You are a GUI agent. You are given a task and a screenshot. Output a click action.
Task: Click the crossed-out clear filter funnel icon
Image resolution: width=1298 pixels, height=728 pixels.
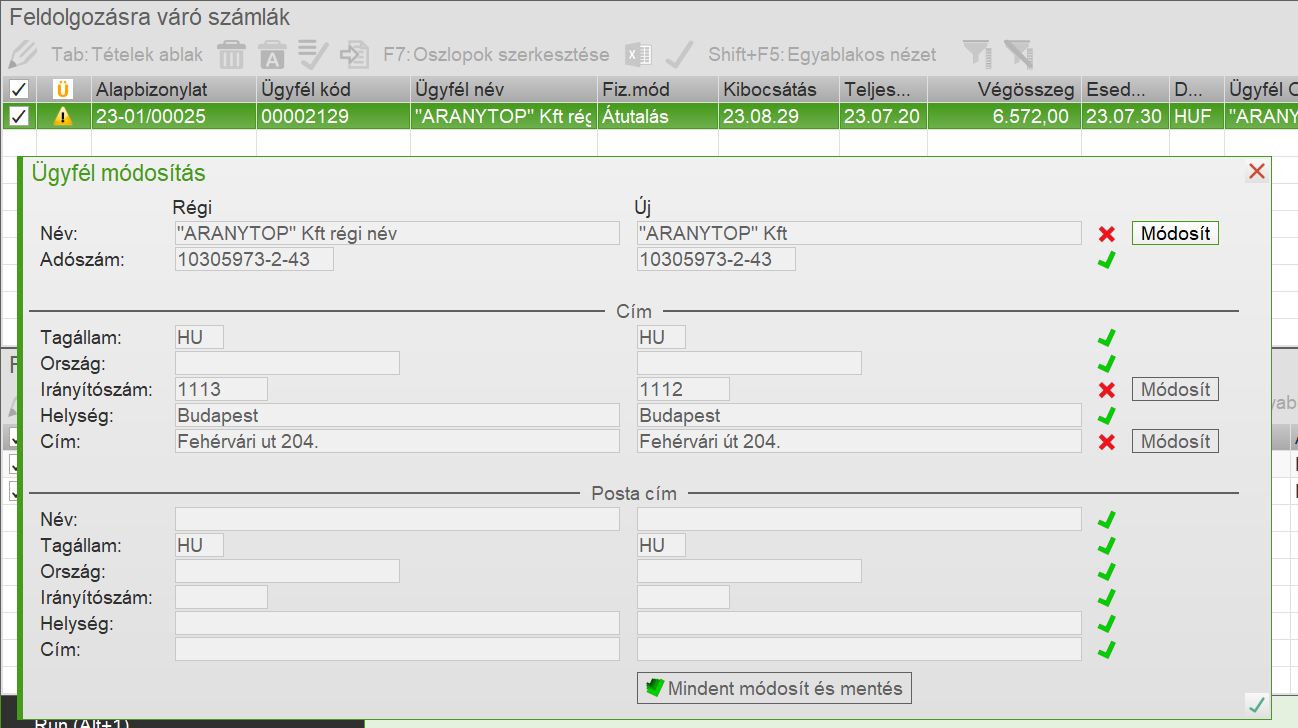(1018, 53)
